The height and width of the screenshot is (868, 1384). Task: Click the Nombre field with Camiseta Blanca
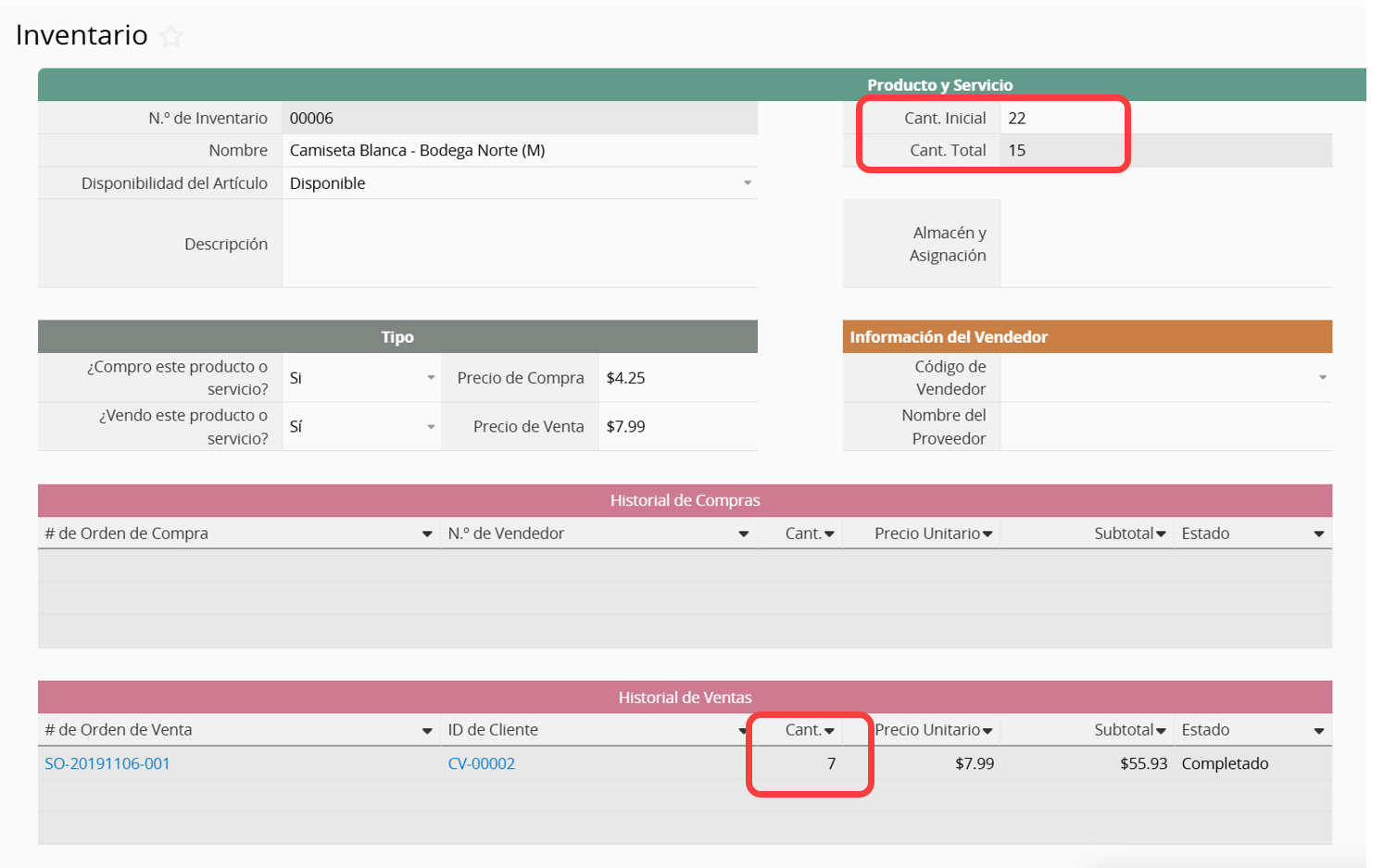click(519, 150)
